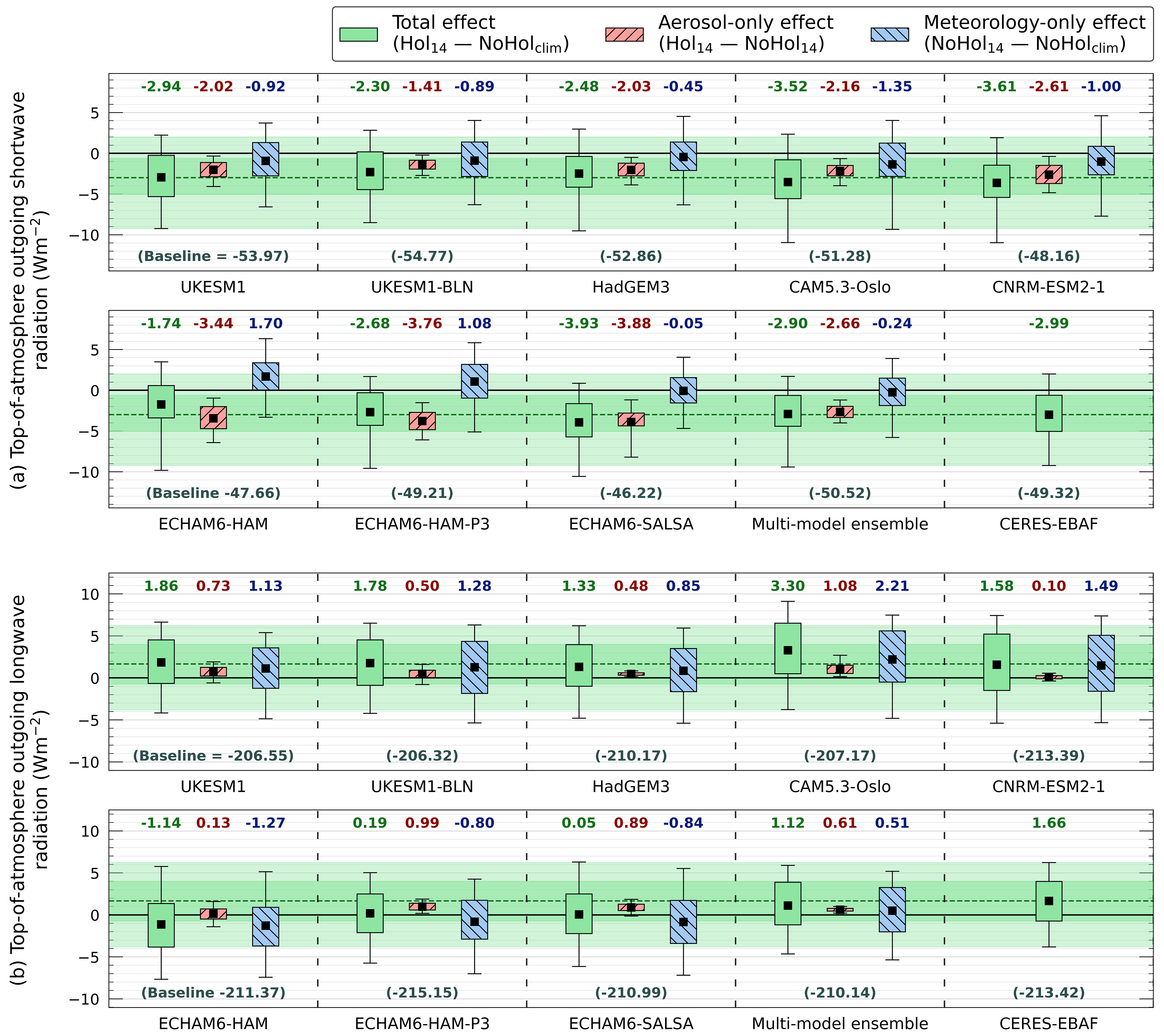The image size is (1164, 1036).
Task: Click the (-213.39) baseline under CNRM-ESM2-1
Action: pyautogui.click(x=1048, y=756)
